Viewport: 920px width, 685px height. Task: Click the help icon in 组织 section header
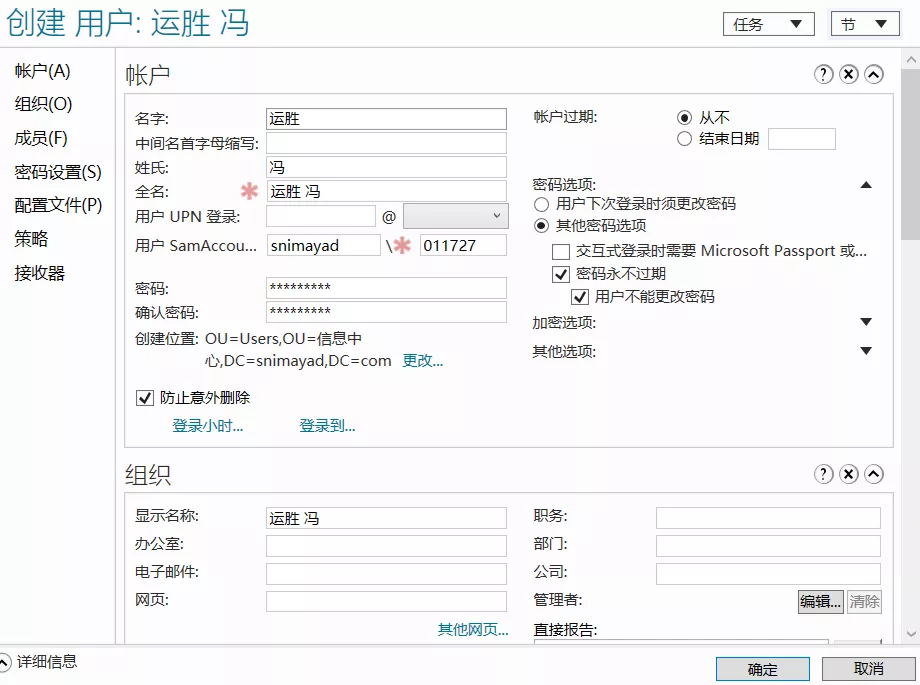point(824,474)
